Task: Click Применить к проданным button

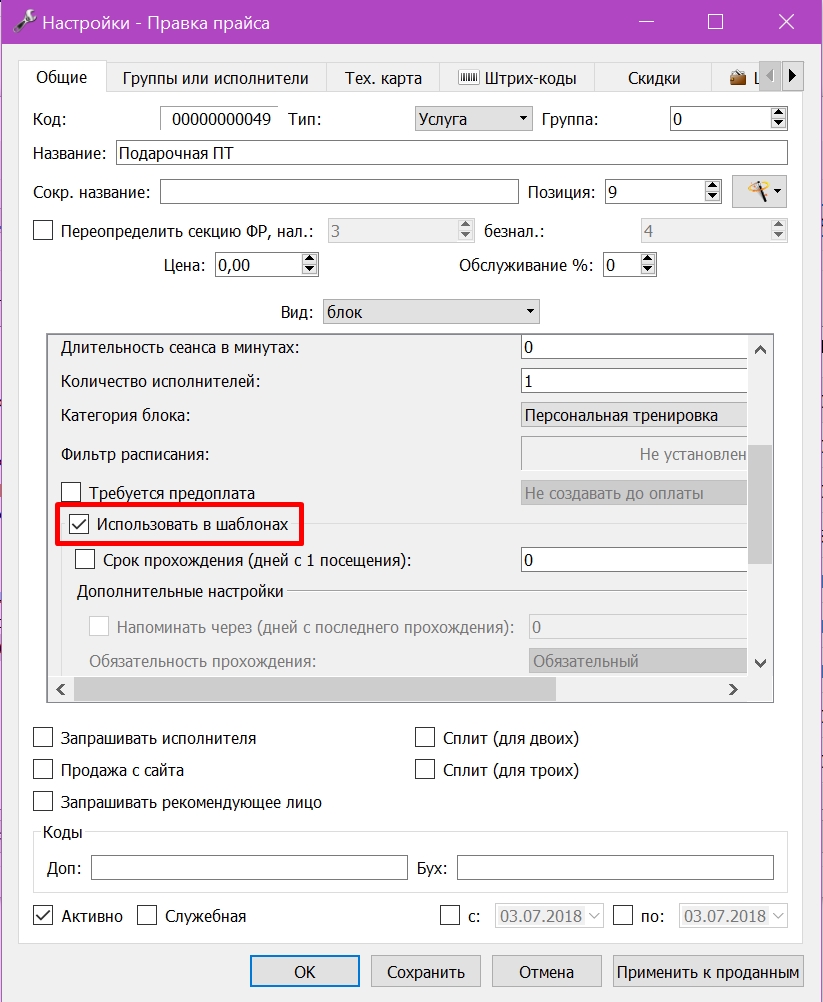Action: [x=708, y=972]
